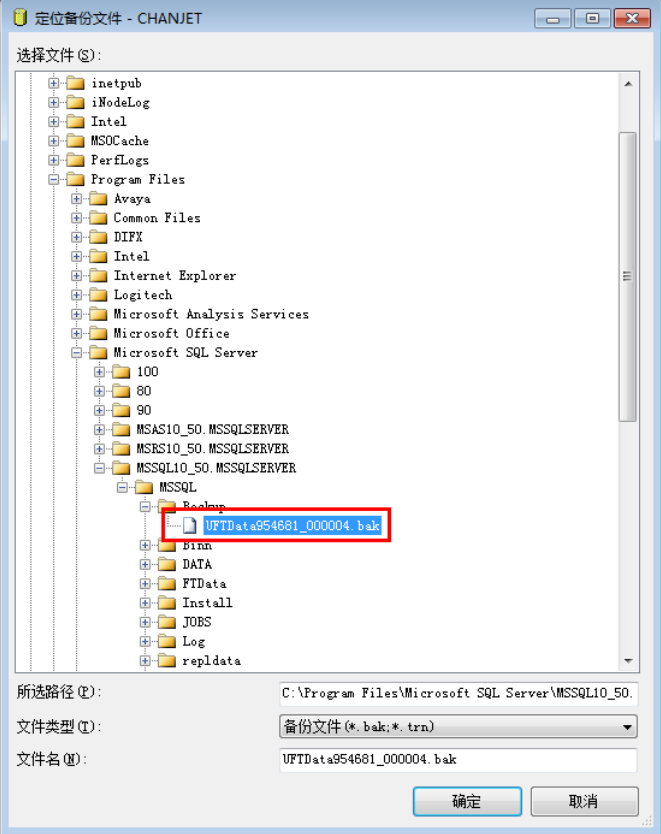Screen dimensions: 661x834
Task: Click the JOBS folder icon
Action: pos(167,622)
